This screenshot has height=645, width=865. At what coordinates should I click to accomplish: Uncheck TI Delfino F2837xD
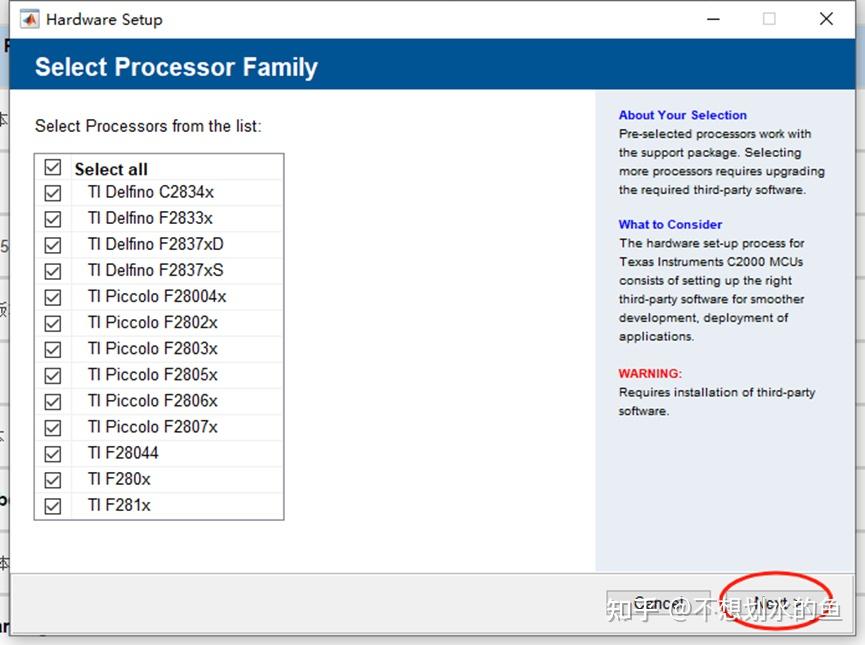coord(52,244)
